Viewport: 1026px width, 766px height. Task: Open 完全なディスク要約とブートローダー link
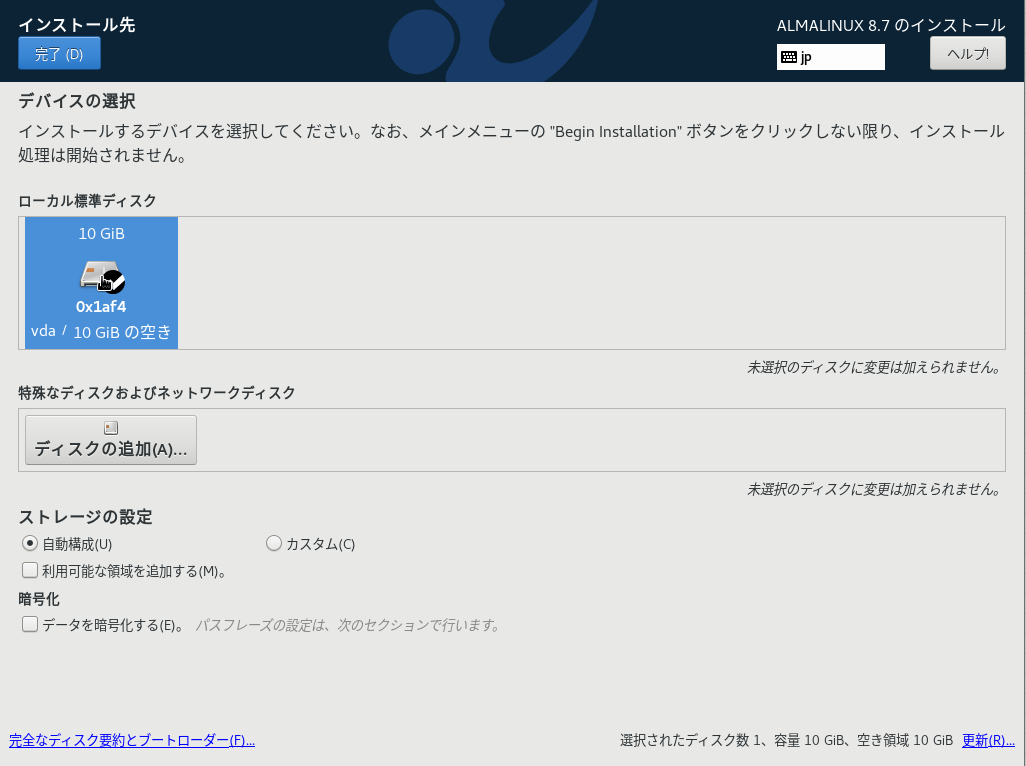point(131,740)
